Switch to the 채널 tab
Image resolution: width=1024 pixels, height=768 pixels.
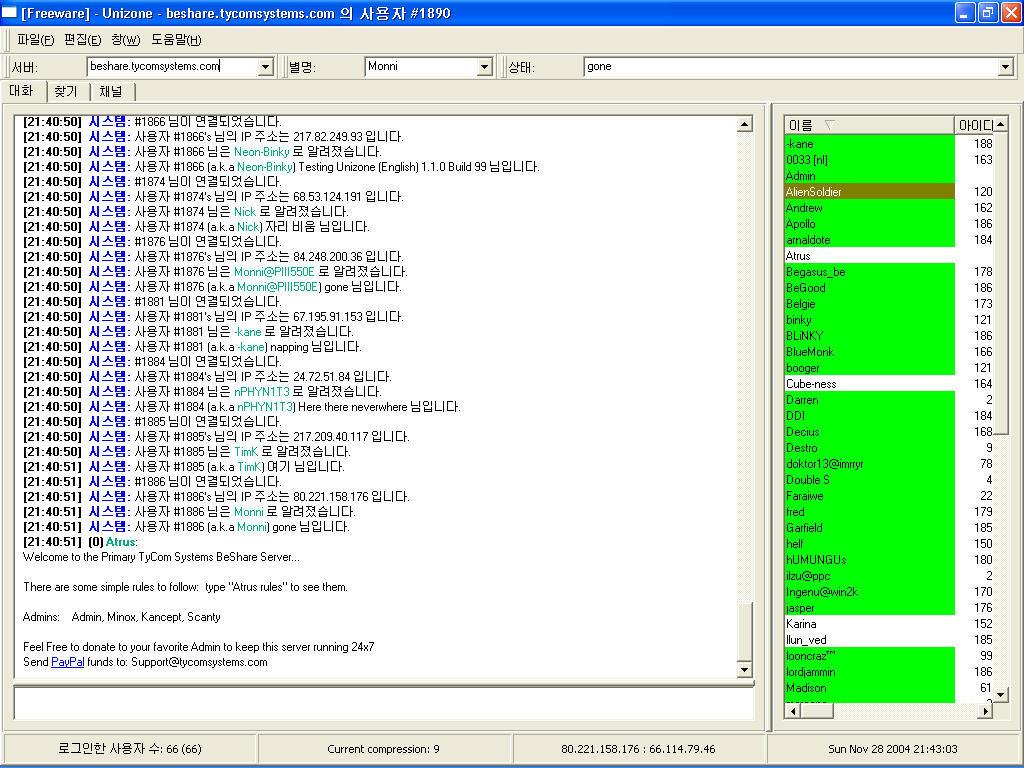[111, 91]
